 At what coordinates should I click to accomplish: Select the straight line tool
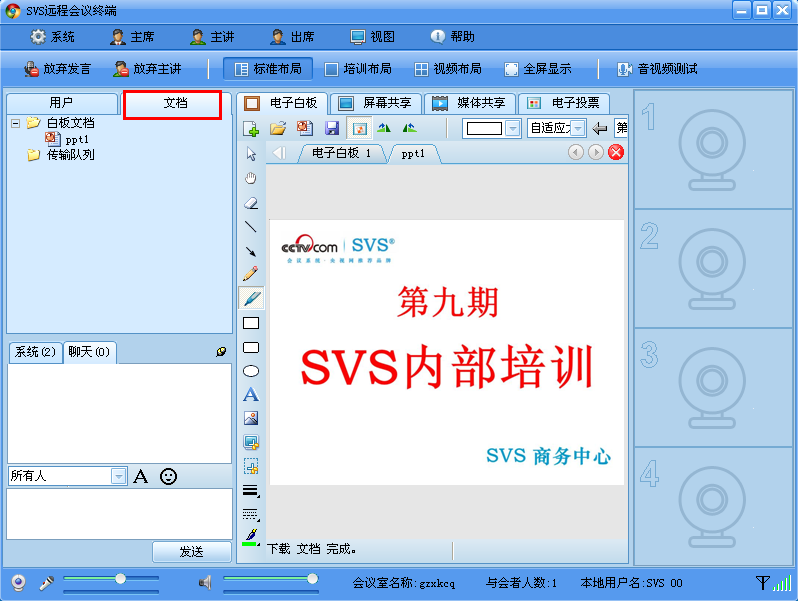tap(251, 226)
